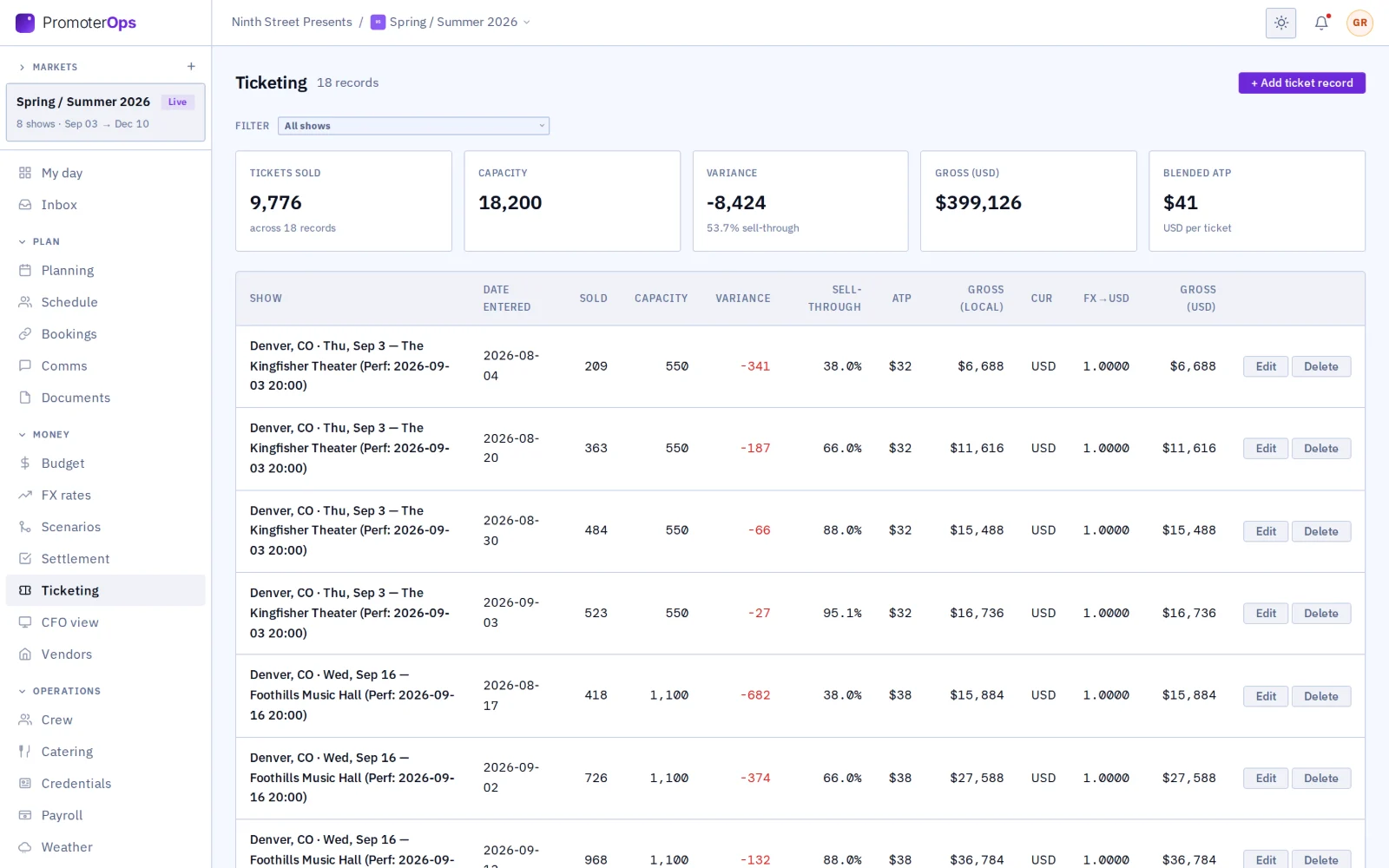Viewport: 1389px width, 868px height.
Task: Delete the 2026-08-20 Kingfisher record
Action: (1320, 449)
